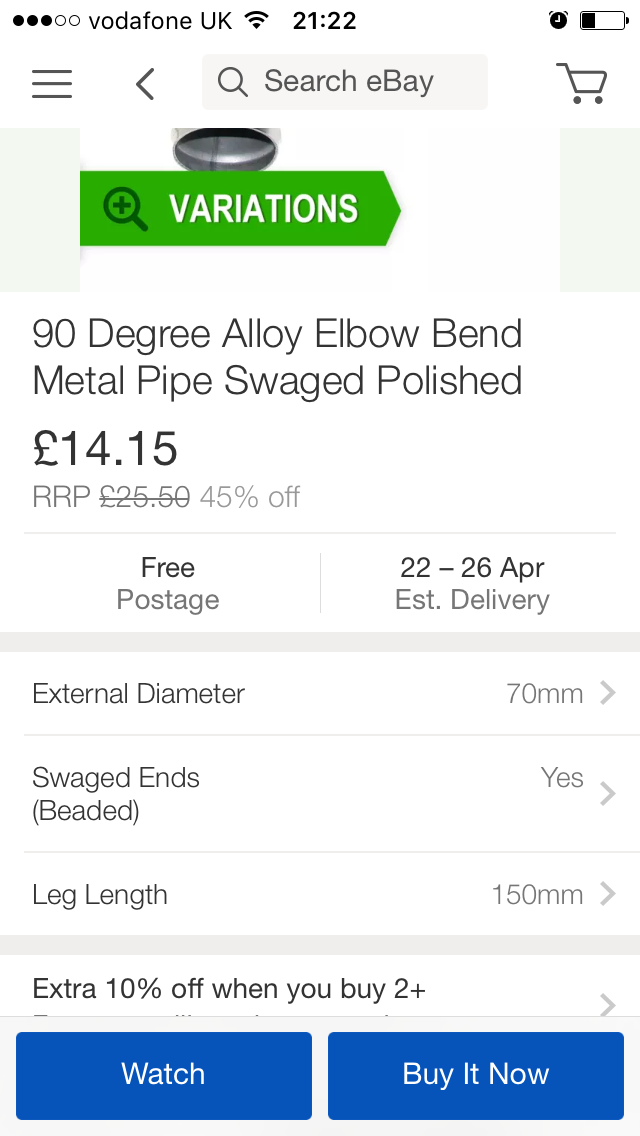Click the Buy It Now button
Image resolution: width=640 pixels, height=1136 pixels.
476,1075
